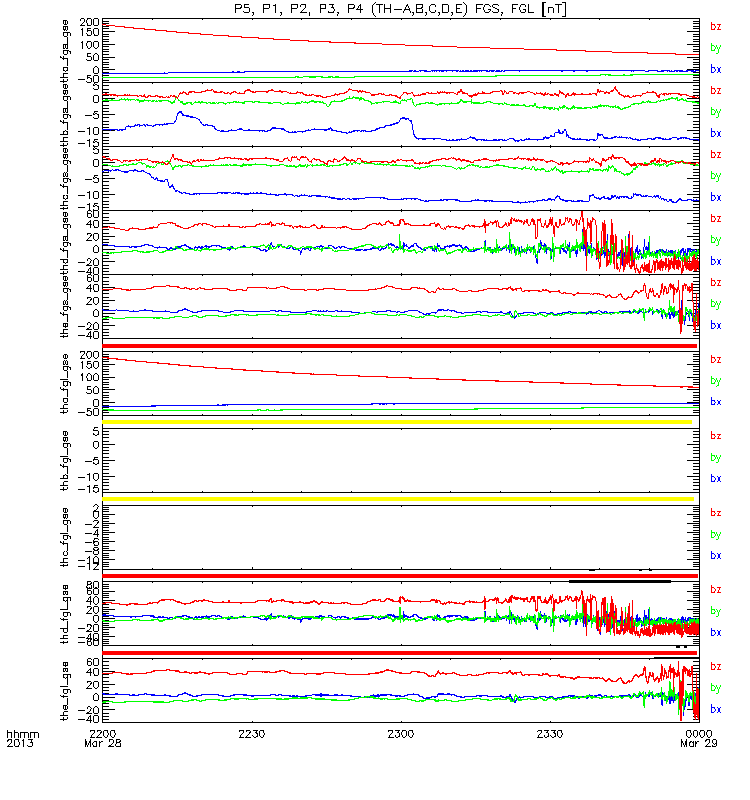Image resolution: width=750 pixels, height=800 pixels.
Task: Click the 'bz' legend label of the tha_fgl_gse panel
Action: (x=715, y=360)
